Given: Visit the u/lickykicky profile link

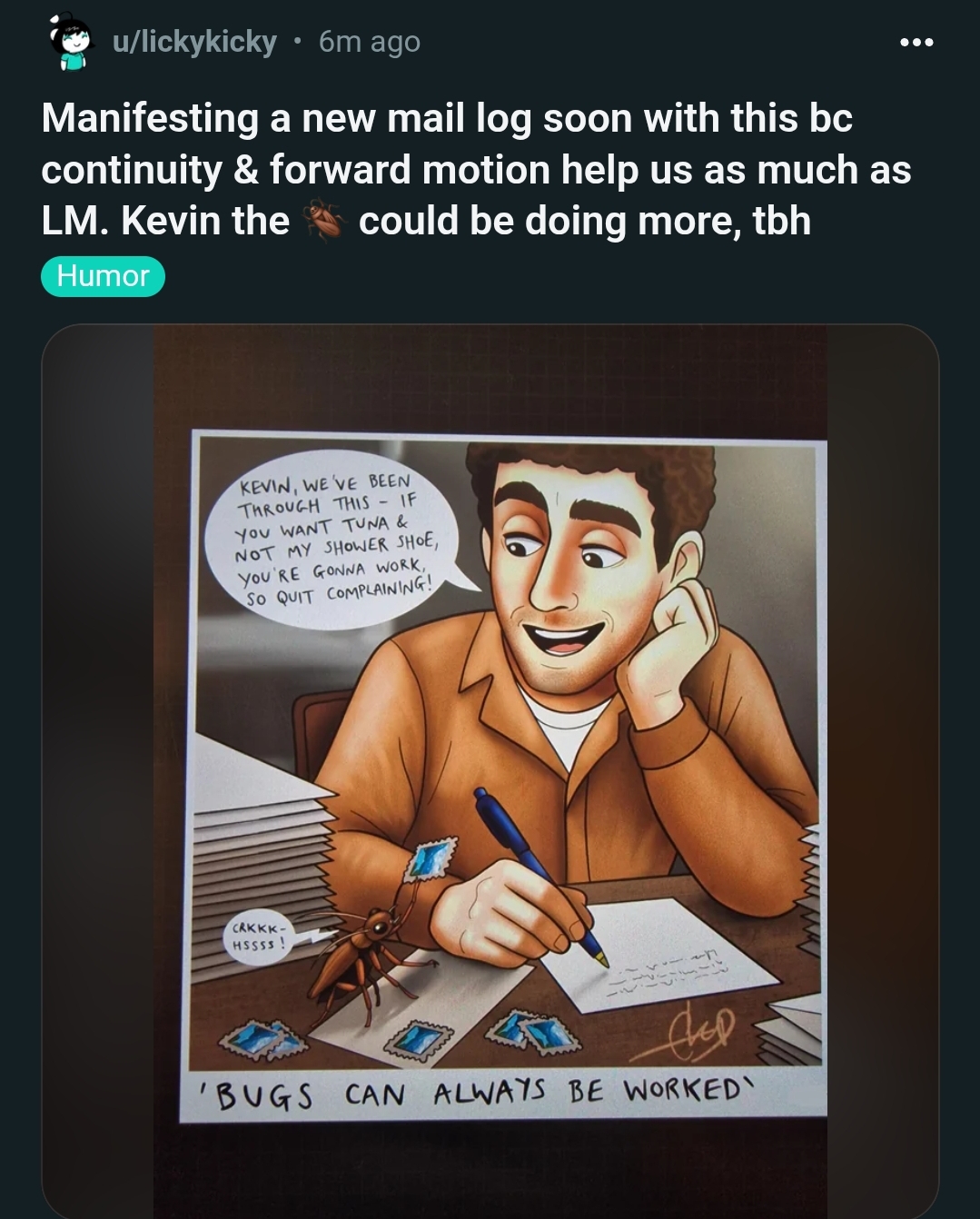Looking at the screenshot, I should (x=193, y=42).
